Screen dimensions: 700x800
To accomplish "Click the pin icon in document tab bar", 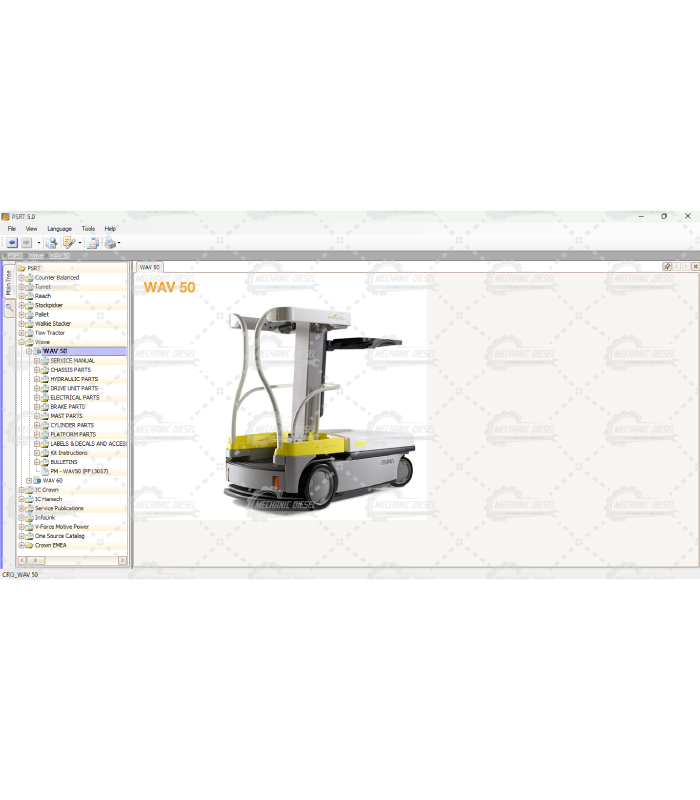I will pos(667,267).
